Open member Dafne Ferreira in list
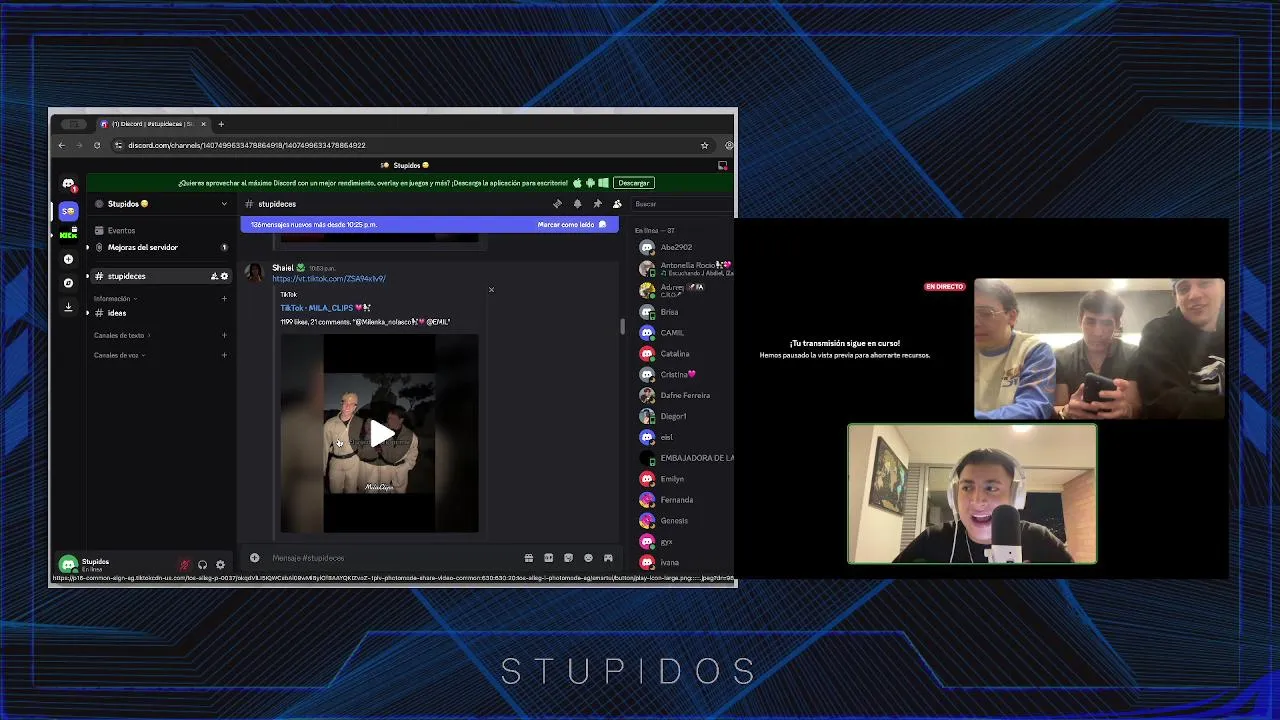 [685, 395]
